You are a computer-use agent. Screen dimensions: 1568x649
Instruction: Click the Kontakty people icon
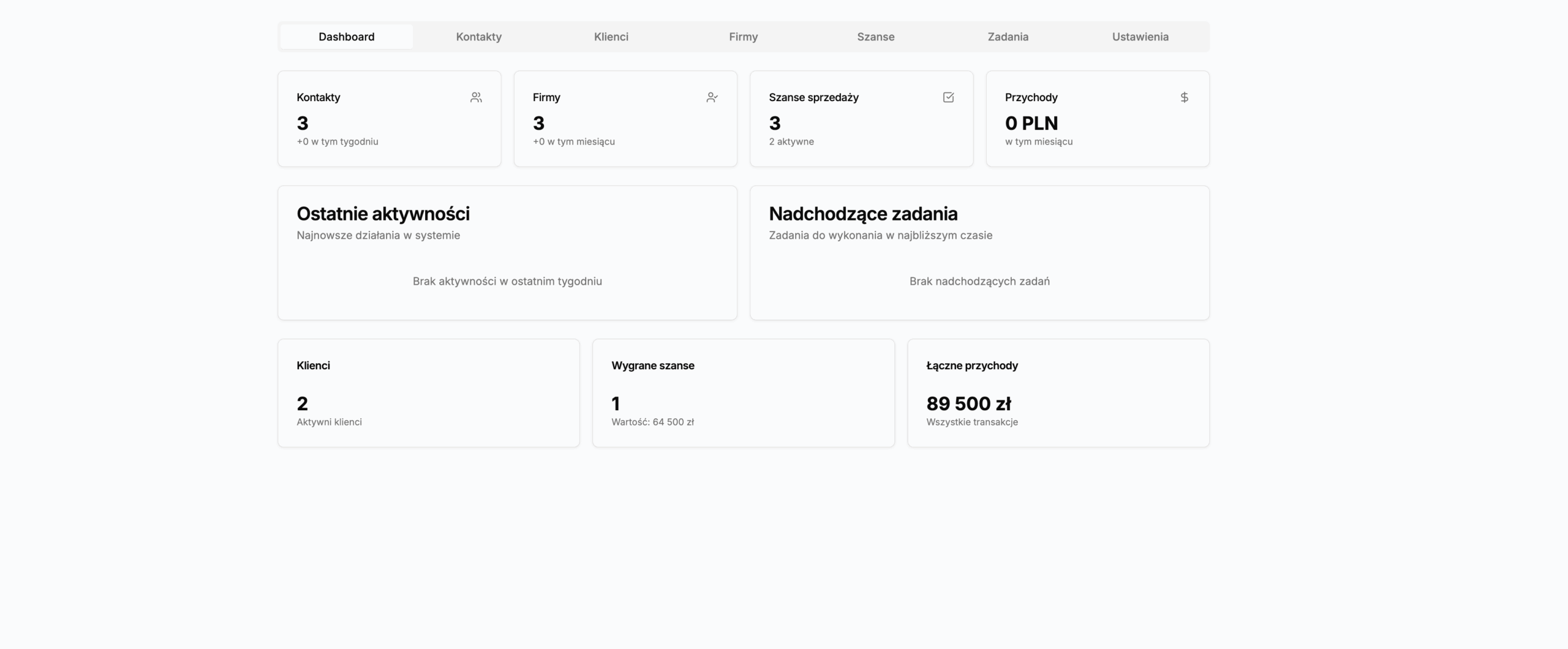(x=477, y=97)
